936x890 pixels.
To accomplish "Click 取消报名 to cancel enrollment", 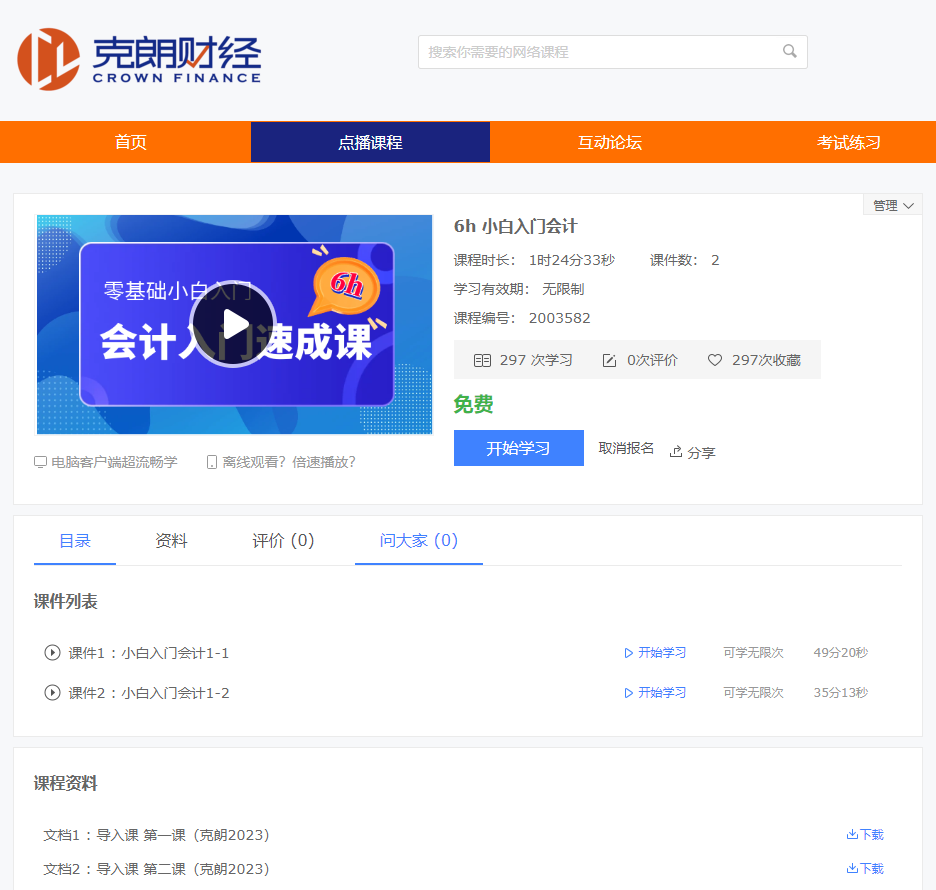I will [626, 448].
